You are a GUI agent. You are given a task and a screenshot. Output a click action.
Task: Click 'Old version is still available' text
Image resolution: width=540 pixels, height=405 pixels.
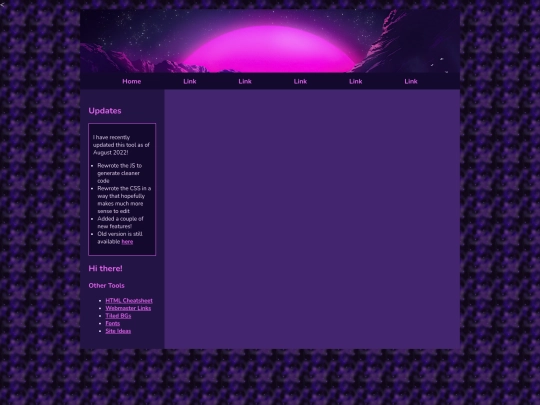point(120,238)
